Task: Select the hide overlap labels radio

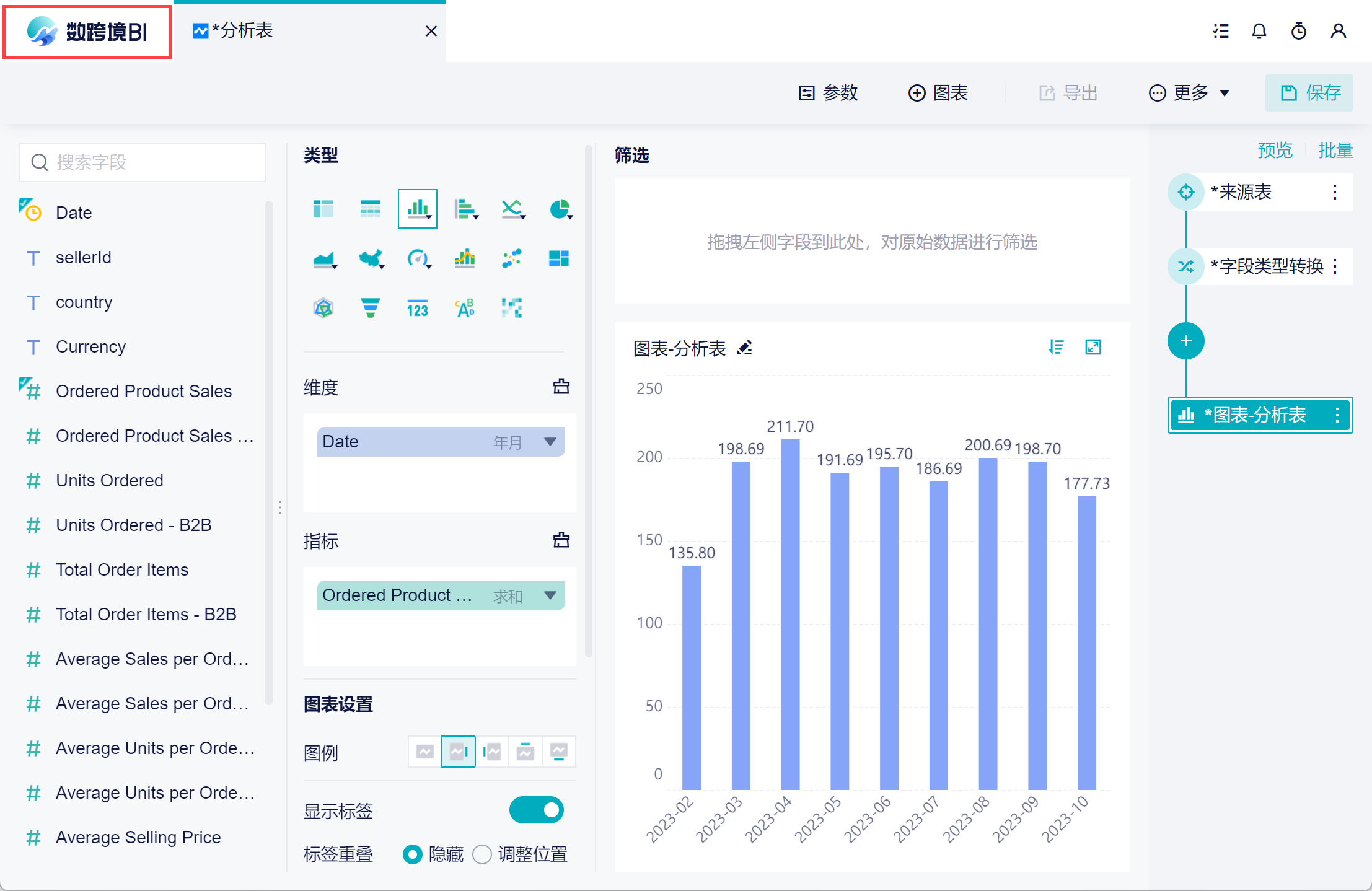Action: point(412,854)
